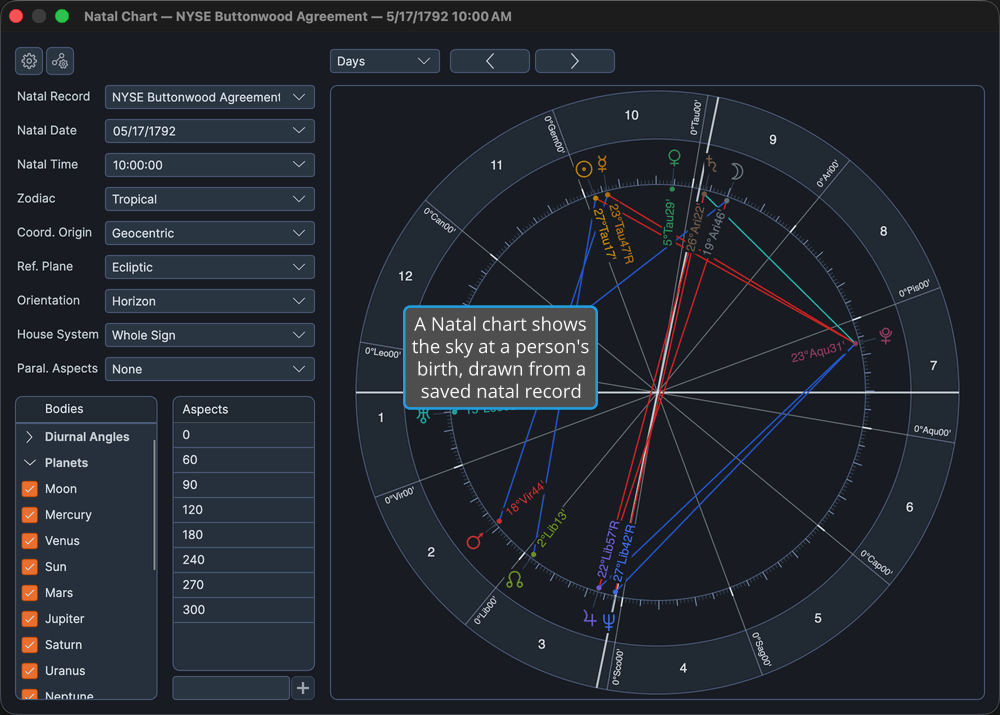Click the Mercury glyph beside the Sun
The image size is (1000, 715).
(601, 163)
